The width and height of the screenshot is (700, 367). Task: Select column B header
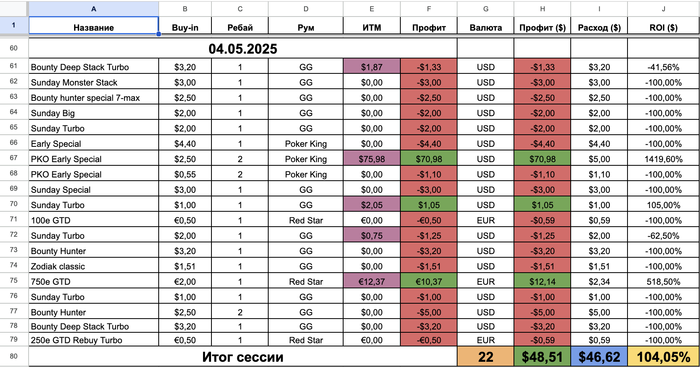pyautogui.click(x=185, y=8)
